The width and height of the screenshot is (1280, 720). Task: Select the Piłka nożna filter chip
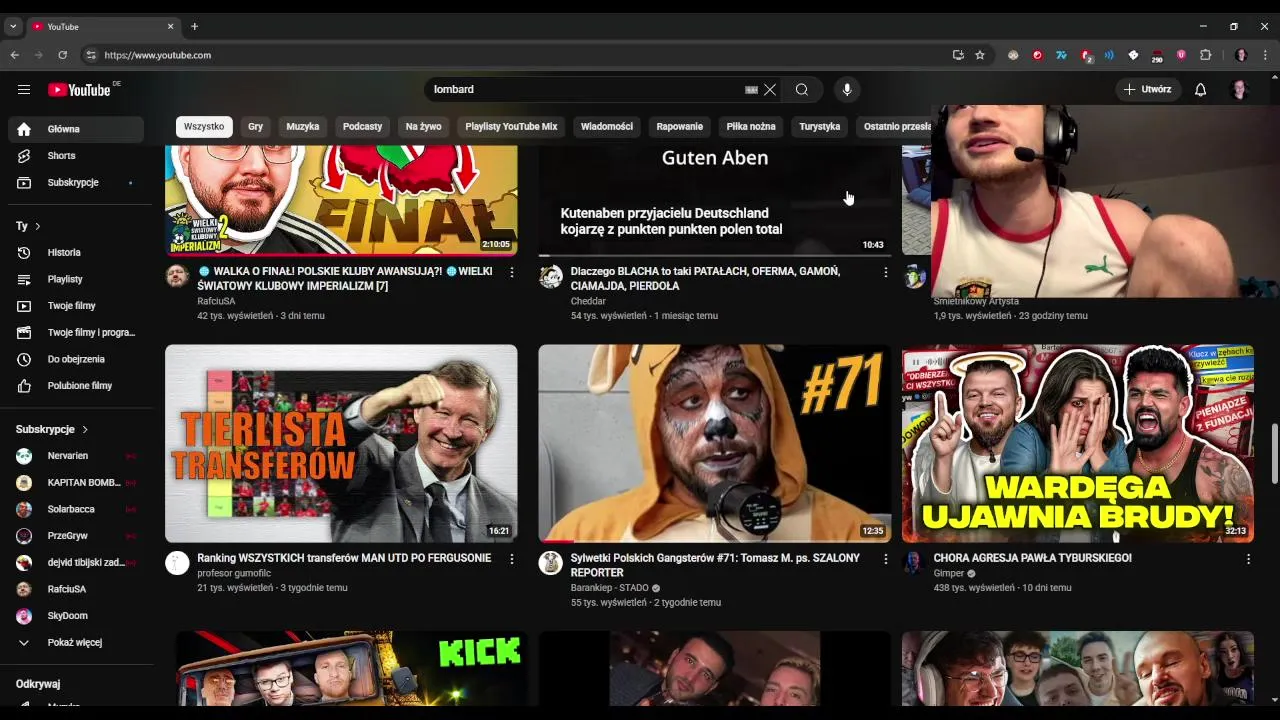[x=751, y=127]
